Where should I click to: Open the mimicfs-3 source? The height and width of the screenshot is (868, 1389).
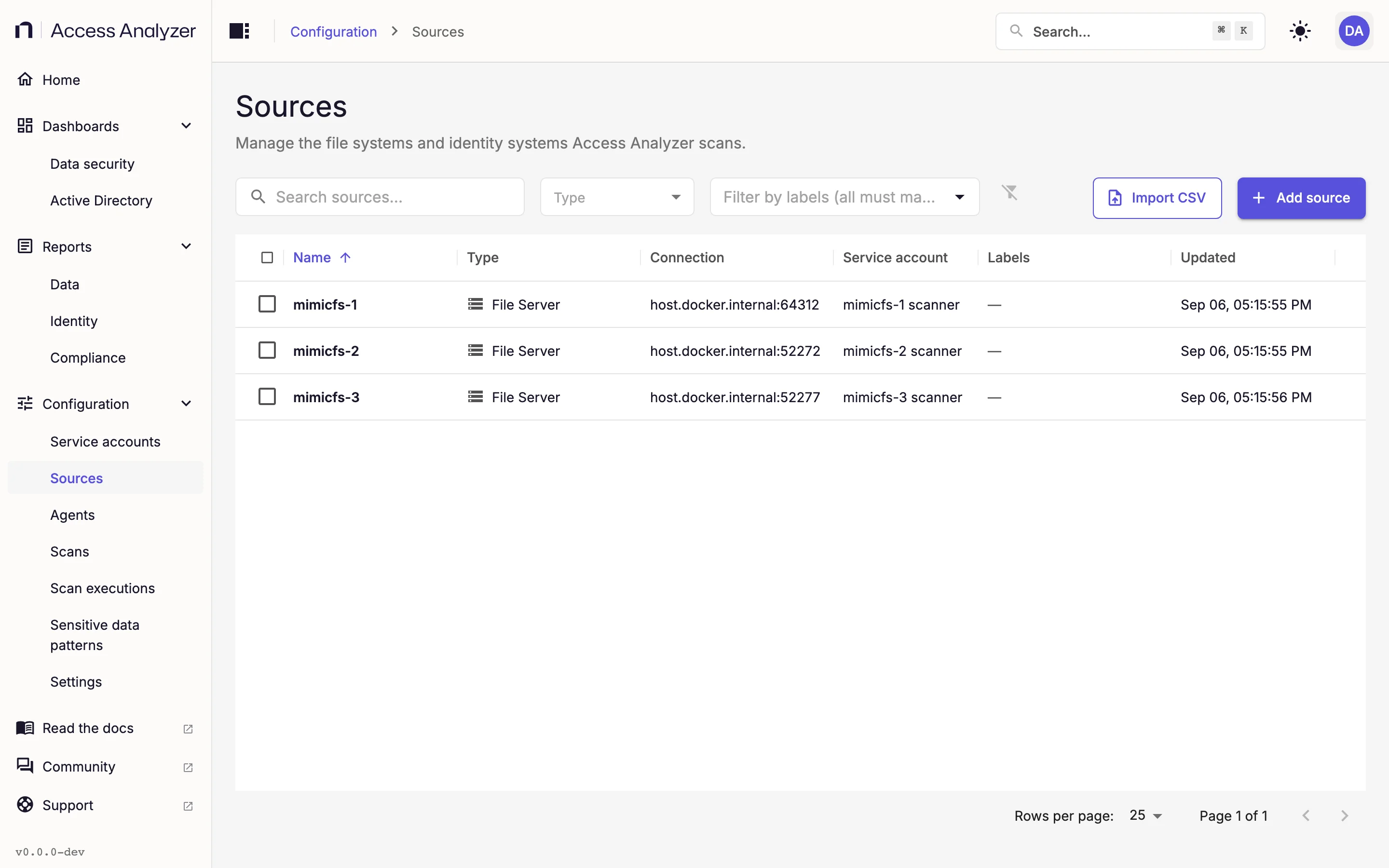[x=326, y=397]
